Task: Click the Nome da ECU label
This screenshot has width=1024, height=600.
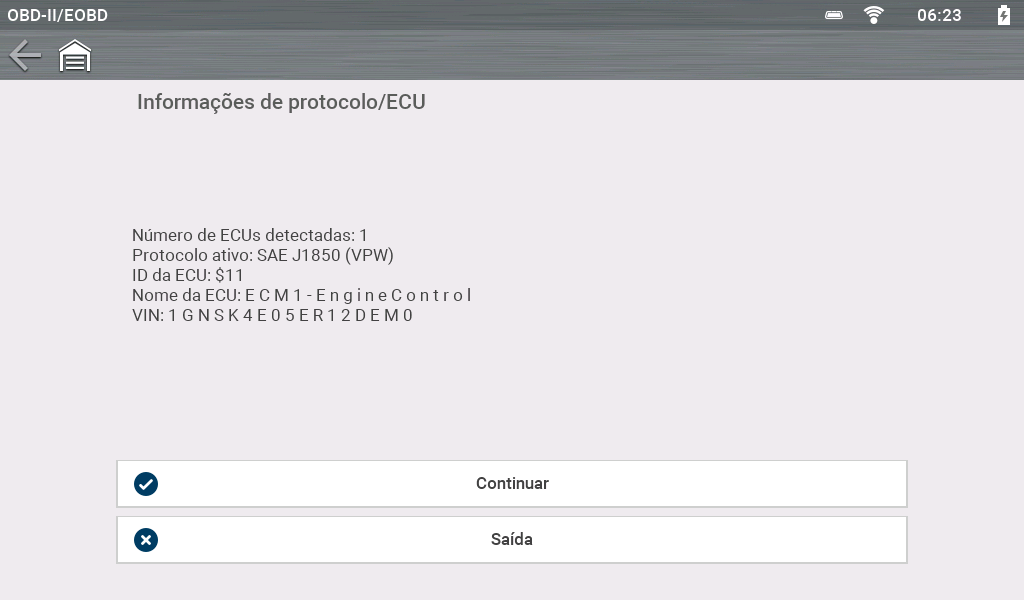Action: click(x=186, y=295)
